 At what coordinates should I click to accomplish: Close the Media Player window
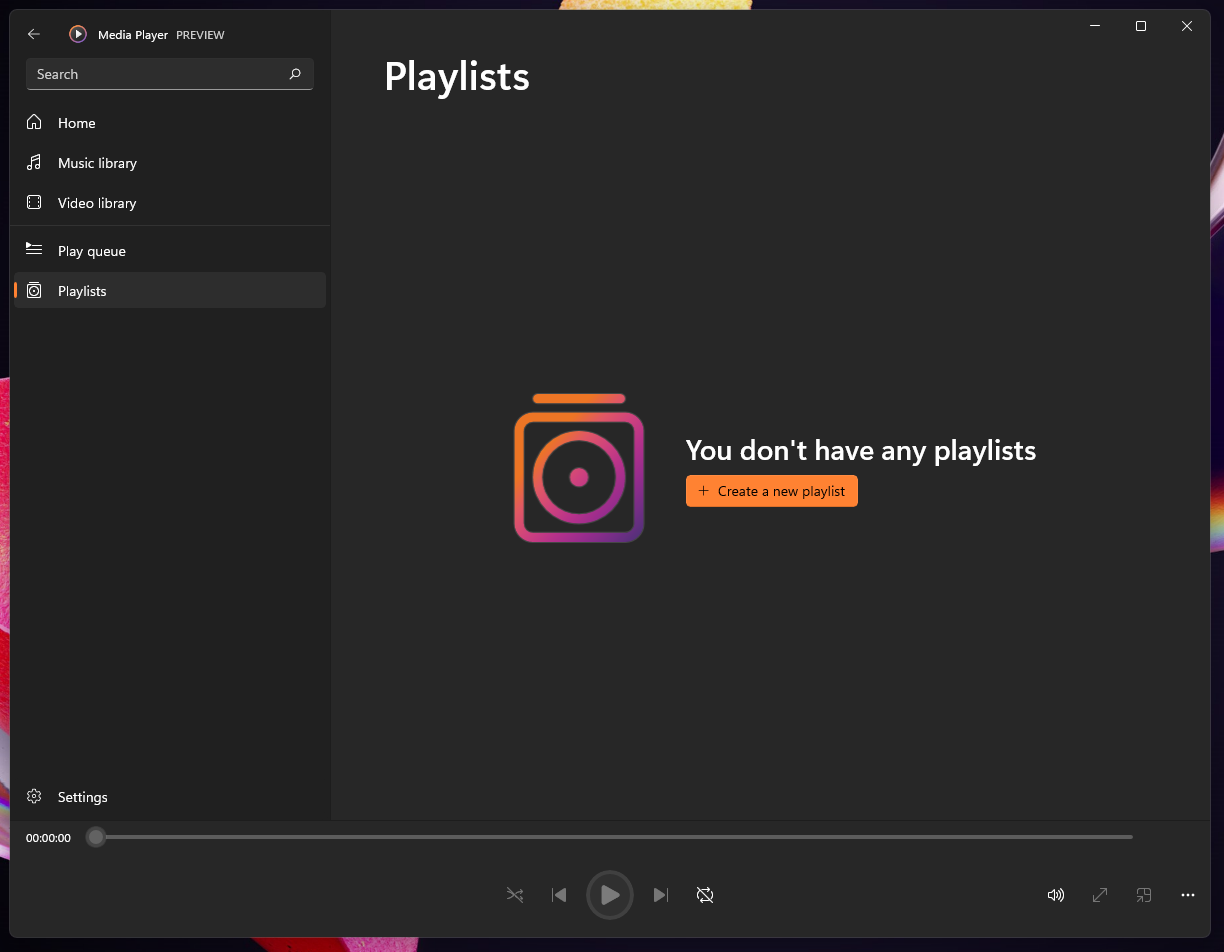pos(1187,26)
